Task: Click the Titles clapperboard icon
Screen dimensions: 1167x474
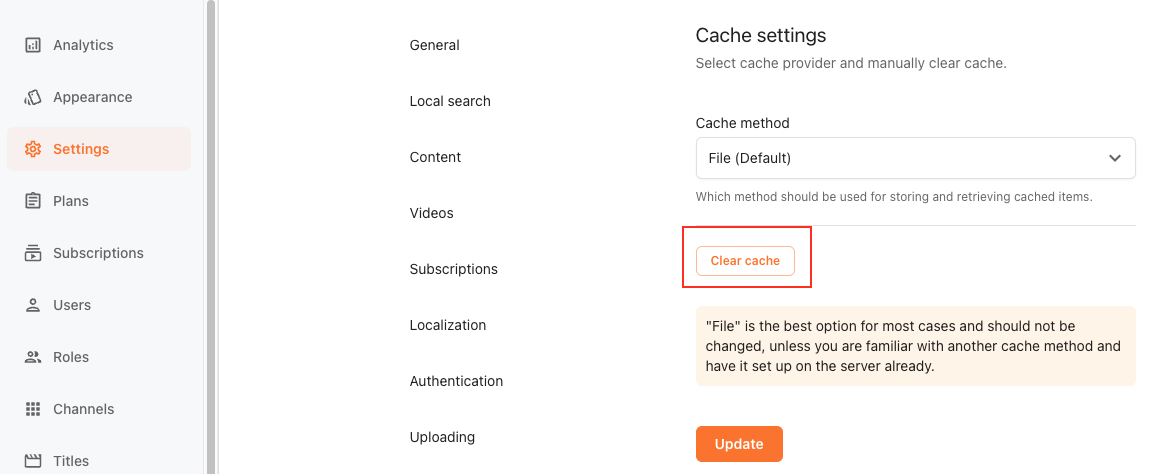Action: pyautogui.click(x=33, y=461)
